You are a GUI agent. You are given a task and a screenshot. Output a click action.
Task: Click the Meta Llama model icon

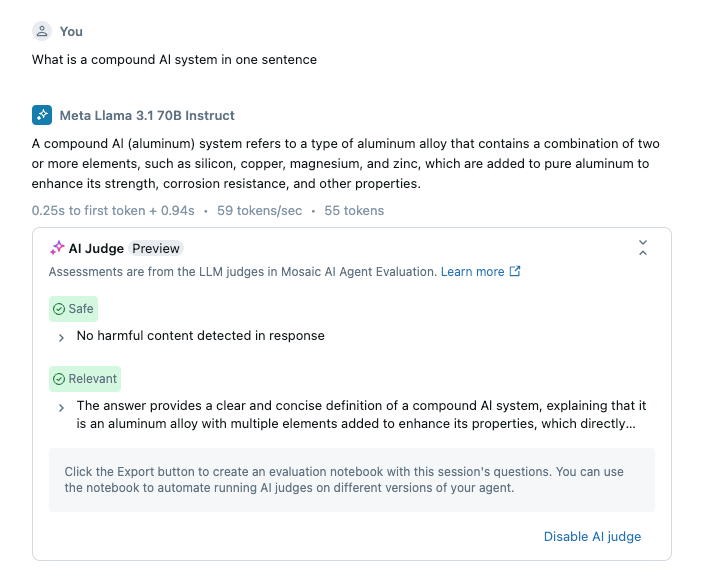41,115
